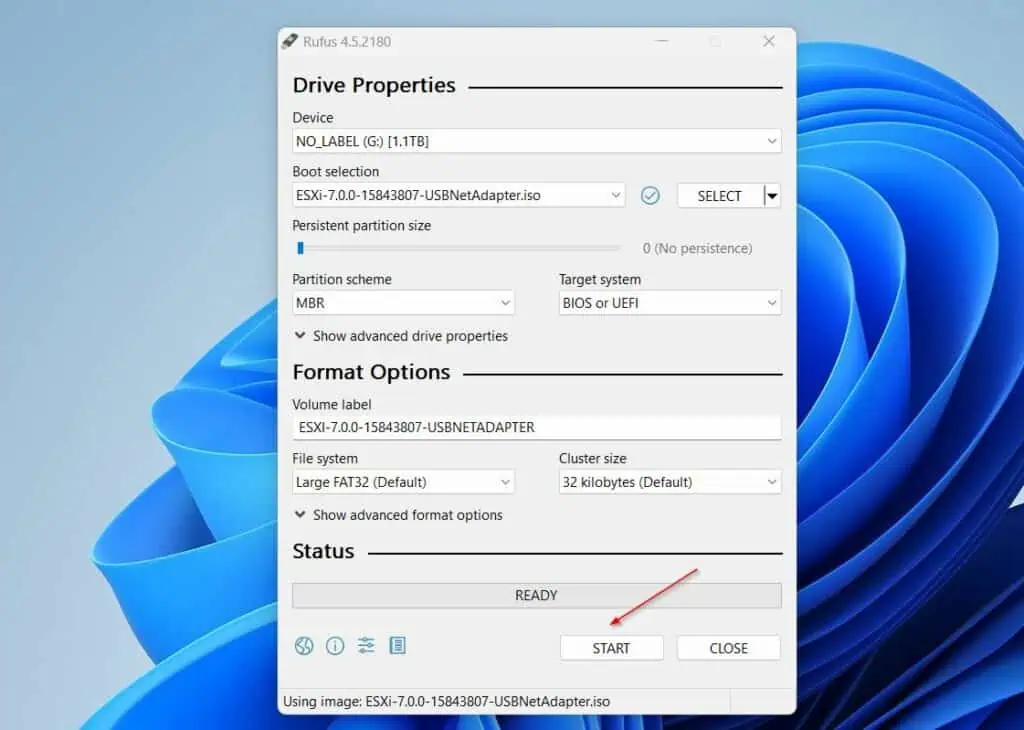The image size is (1024, 730).
Task: Open the SELECT button split arrow
Action: point(773,196)
